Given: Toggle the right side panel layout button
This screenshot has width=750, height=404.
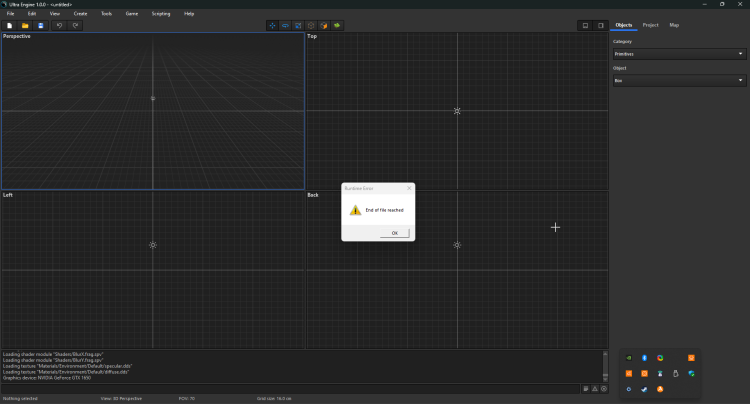Looking at the screenshot, I should 600,25.
